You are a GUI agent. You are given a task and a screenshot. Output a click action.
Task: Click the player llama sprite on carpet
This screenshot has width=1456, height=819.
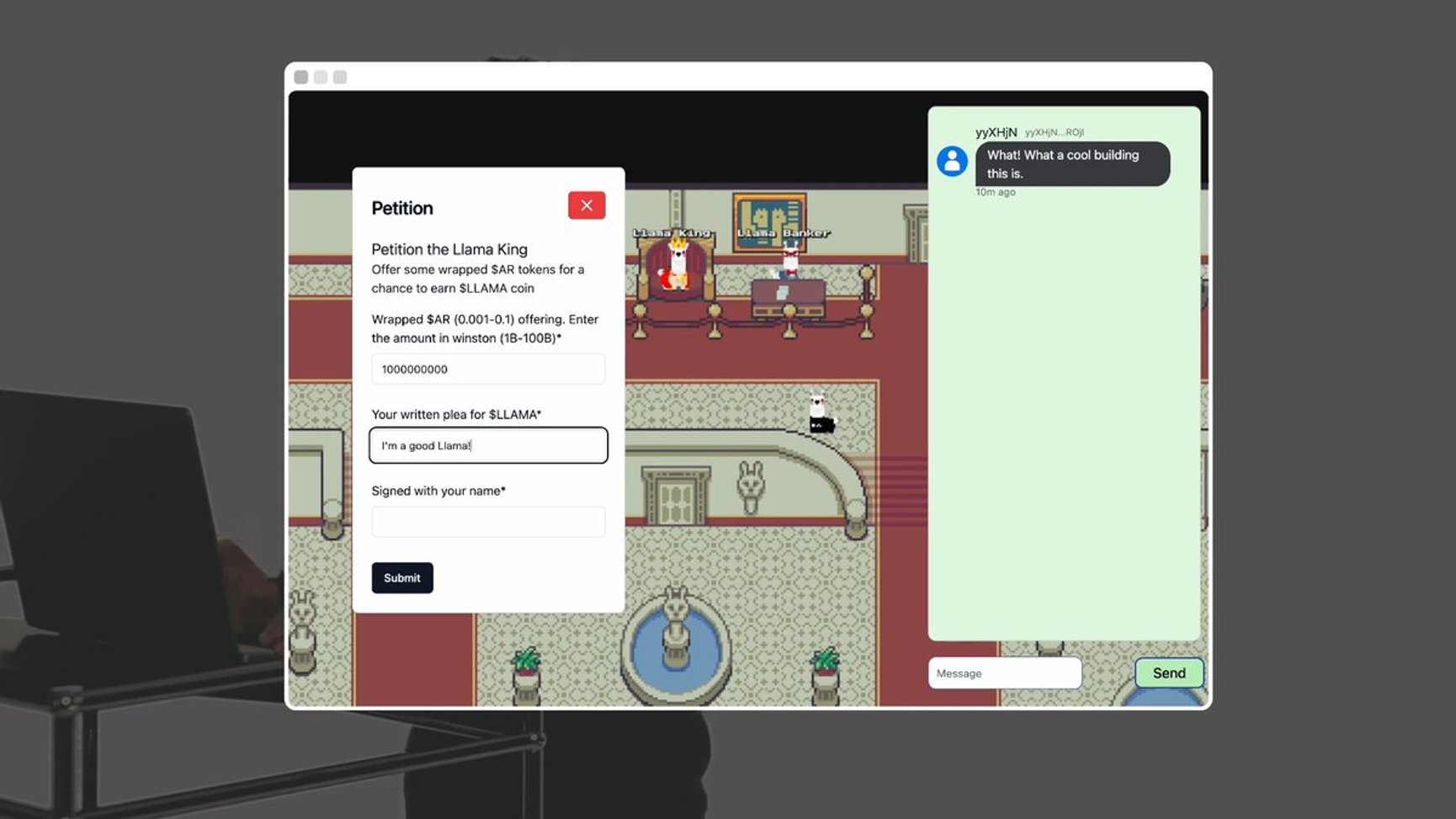[820, 413]
